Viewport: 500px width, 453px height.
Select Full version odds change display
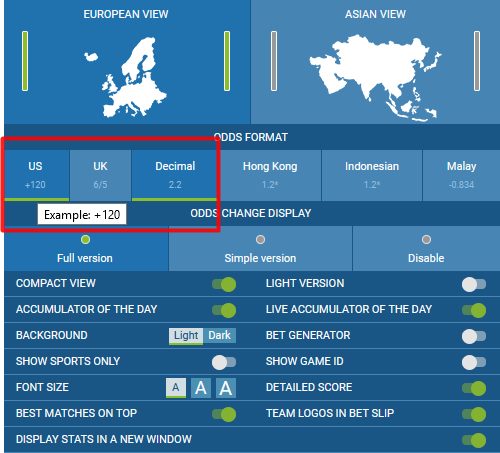pyautogui.click(x=86, y=249)
